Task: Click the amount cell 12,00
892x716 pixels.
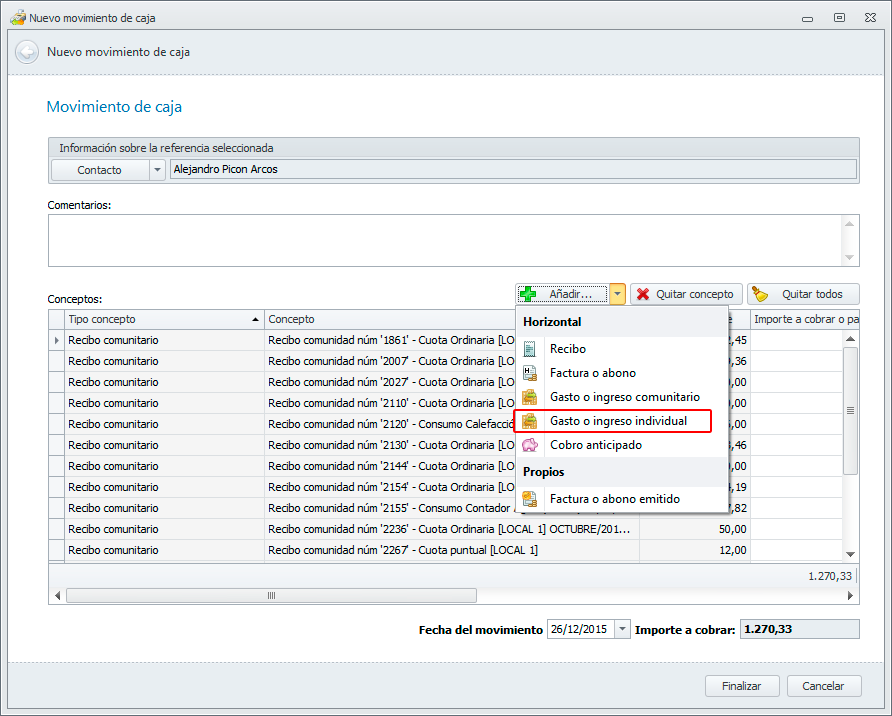Action: [695, 551]
